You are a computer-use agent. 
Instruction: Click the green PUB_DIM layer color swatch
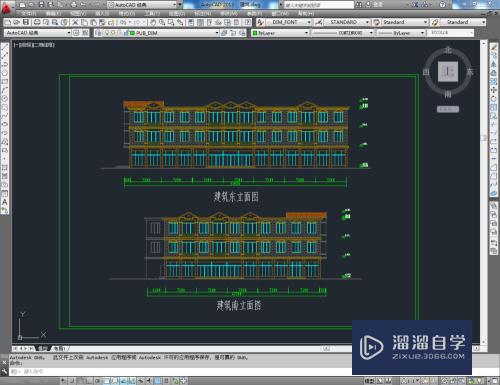132,33
